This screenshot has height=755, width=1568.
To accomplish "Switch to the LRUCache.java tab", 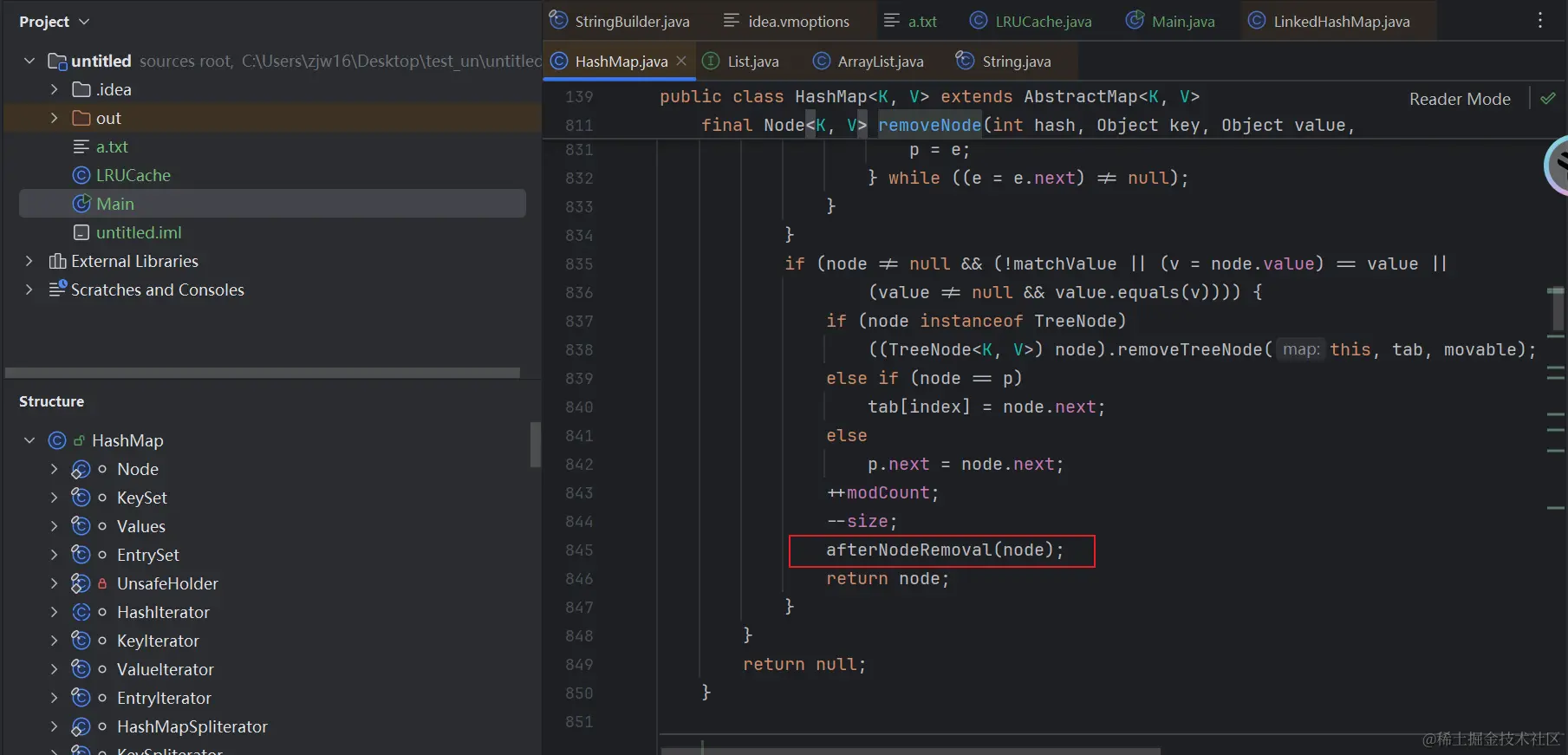I will coord(1031,21).
